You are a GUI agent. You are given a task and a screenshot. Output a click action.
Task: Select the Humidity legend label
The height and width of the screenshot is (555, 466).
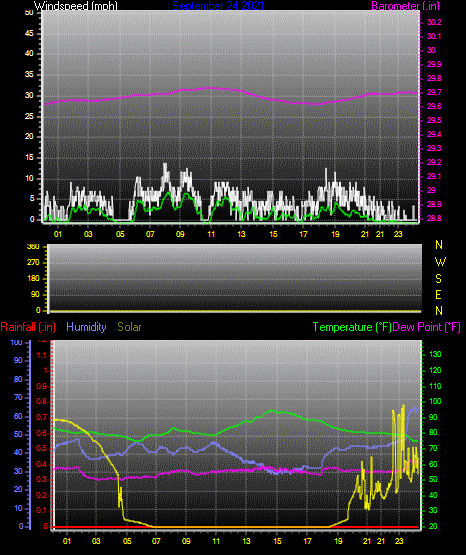(x=86, y=327)
